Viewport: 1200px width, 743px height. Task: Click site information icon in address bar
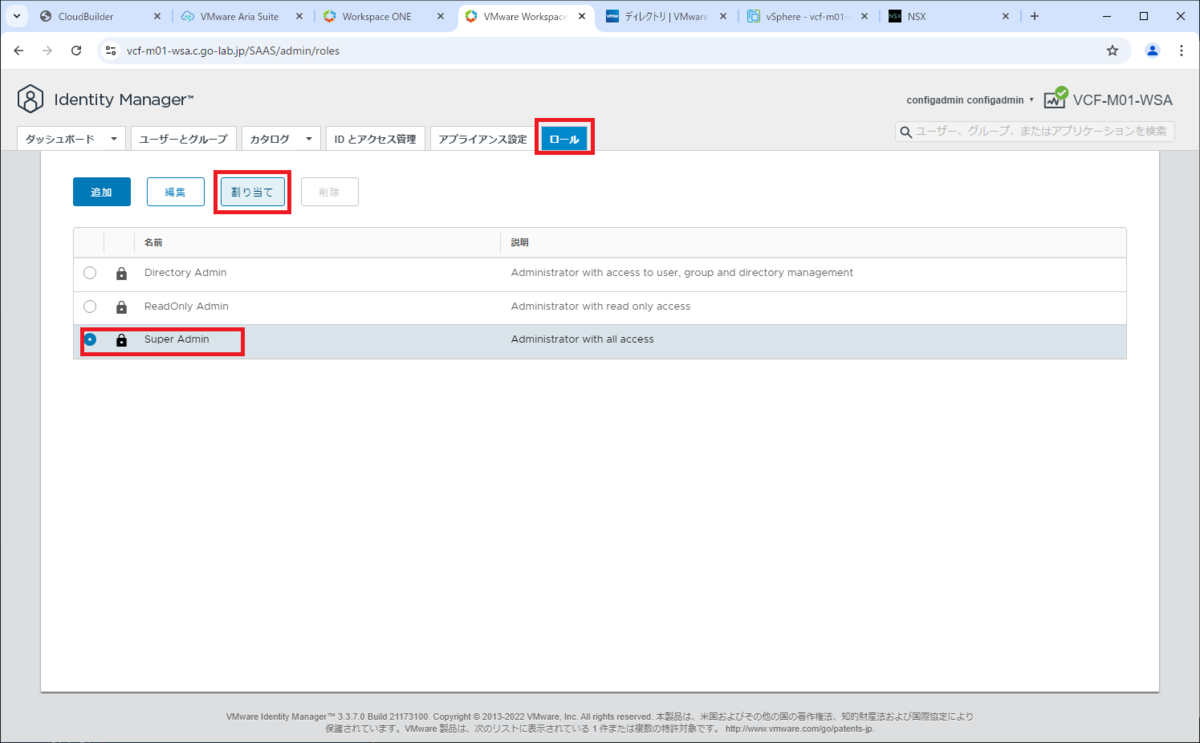tap(111, 50)
